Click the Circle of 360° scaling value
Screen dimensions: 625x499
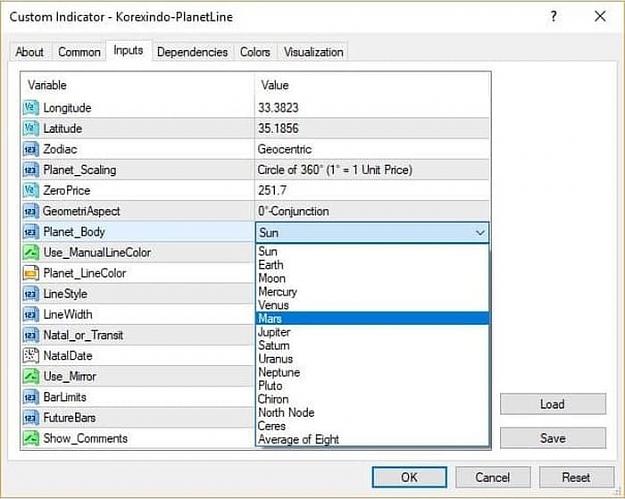pos(372,170)
